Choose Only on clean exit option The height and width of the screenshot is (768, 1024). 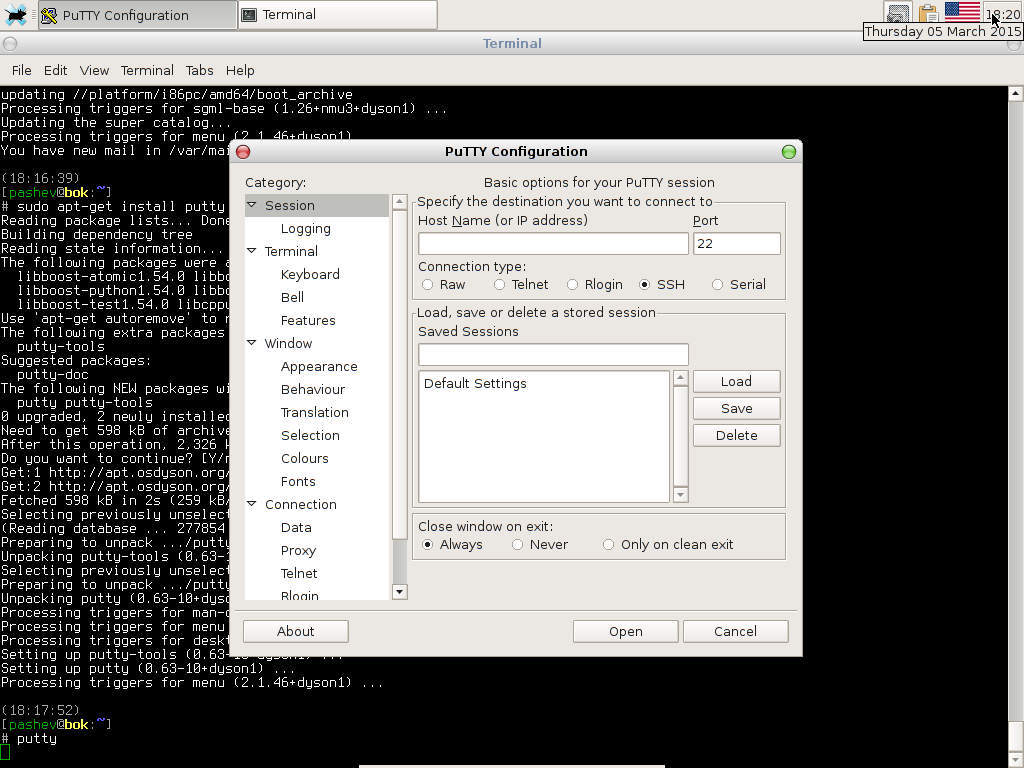[609, 545]
